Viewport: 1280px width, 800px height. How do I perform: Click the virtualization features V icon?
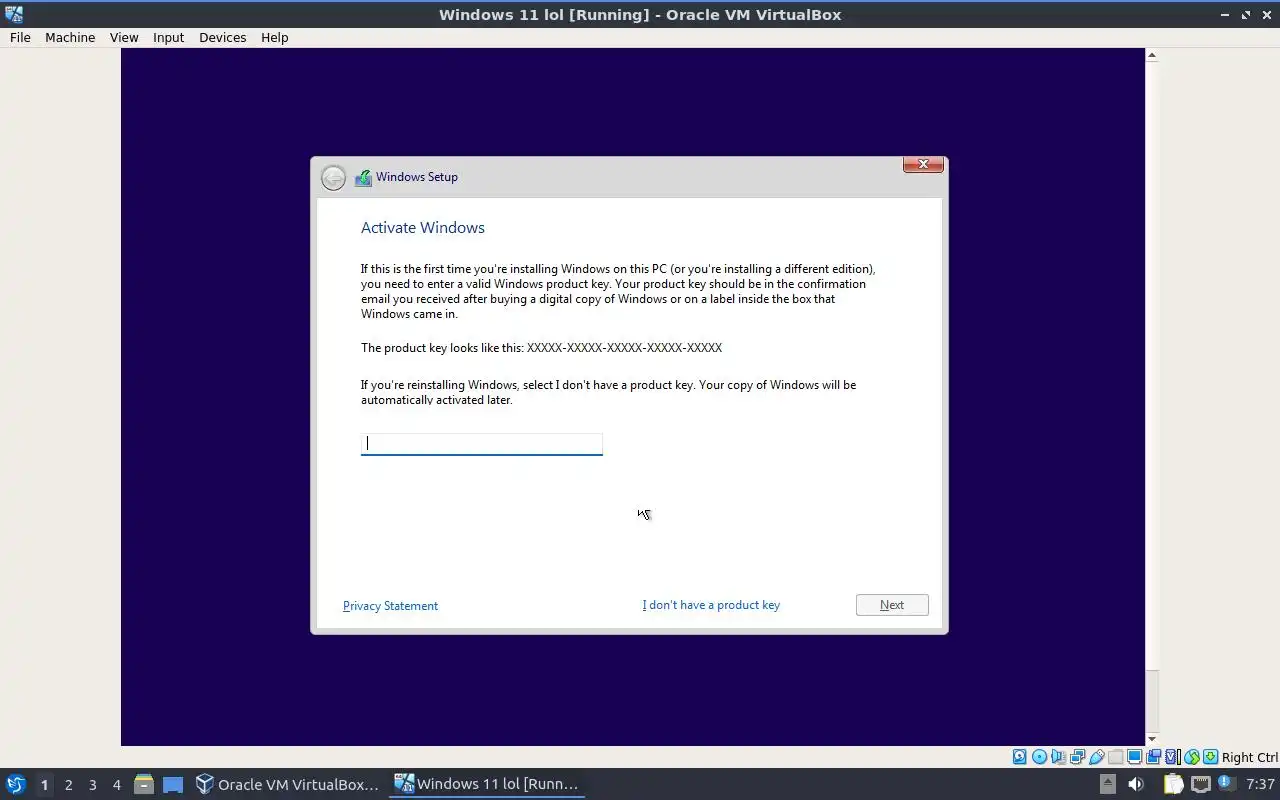1173,757
